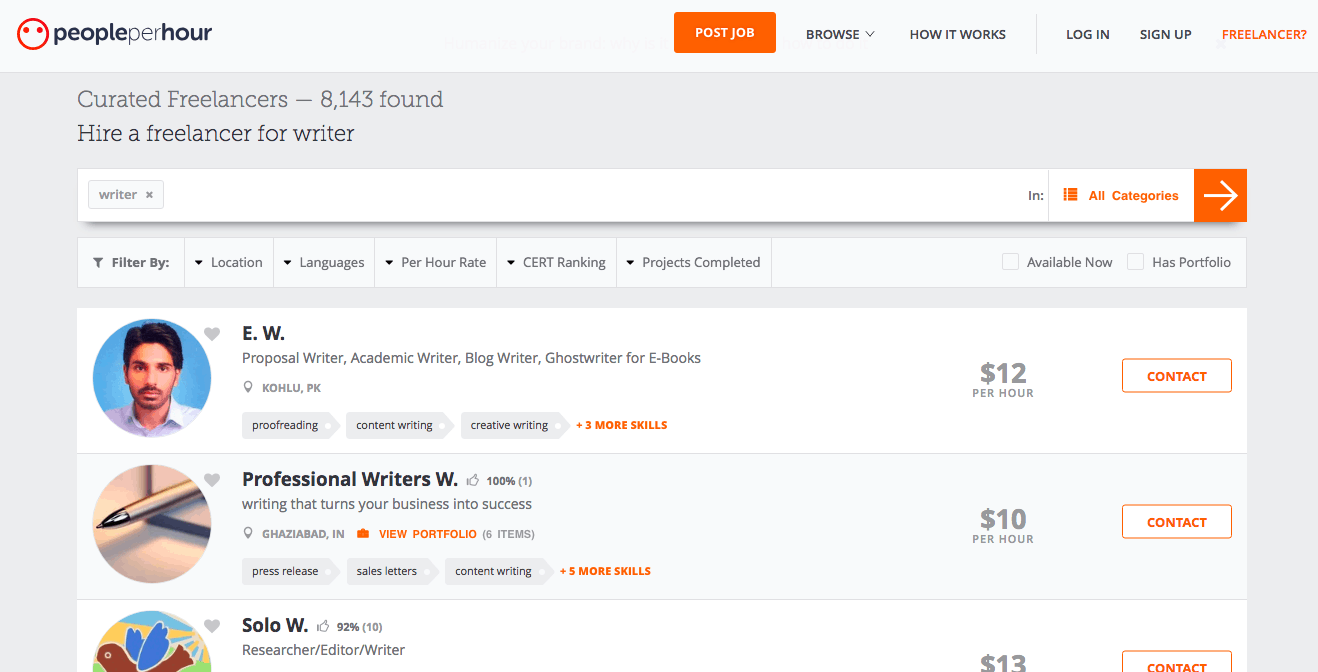Select the press release skill tag
1318x672 pixels.
click(x=289, y=571)
